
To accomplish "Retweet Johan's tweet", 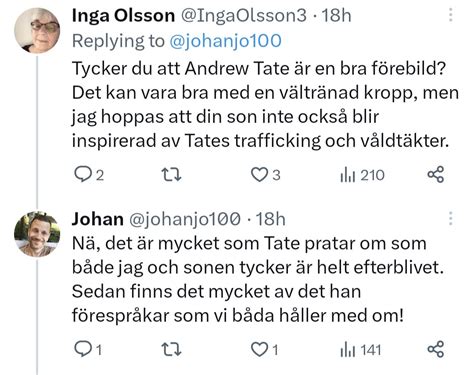I will click(171, 349).
